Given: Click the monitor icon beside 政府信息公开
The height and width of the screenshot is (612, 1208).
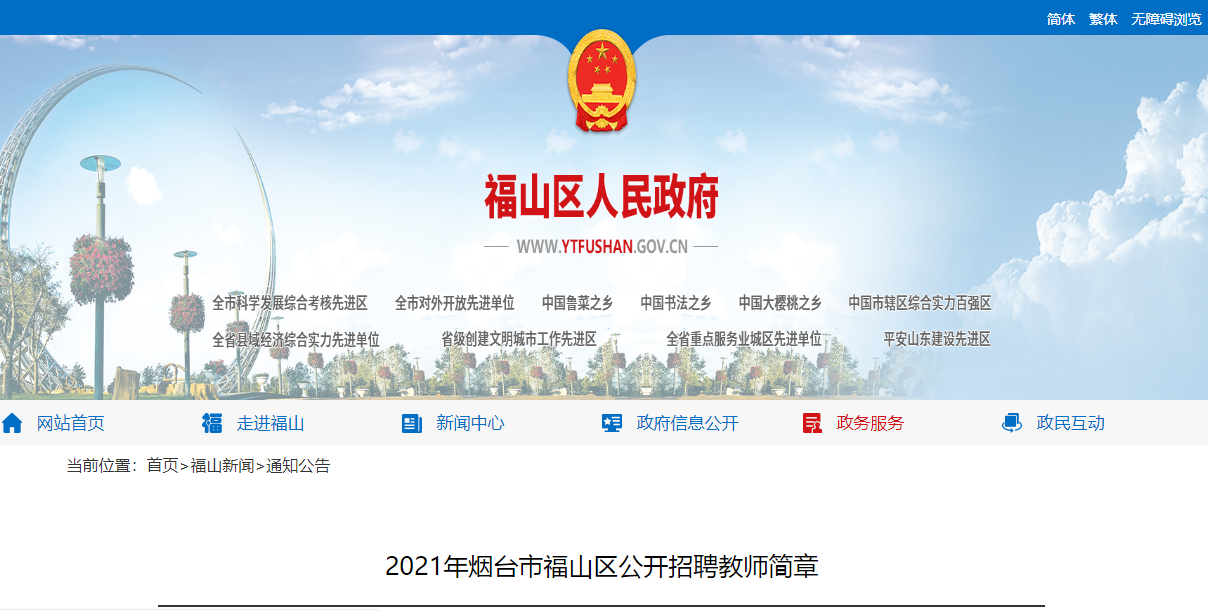Looking at the screenshot, I should [x=612, y=423].
